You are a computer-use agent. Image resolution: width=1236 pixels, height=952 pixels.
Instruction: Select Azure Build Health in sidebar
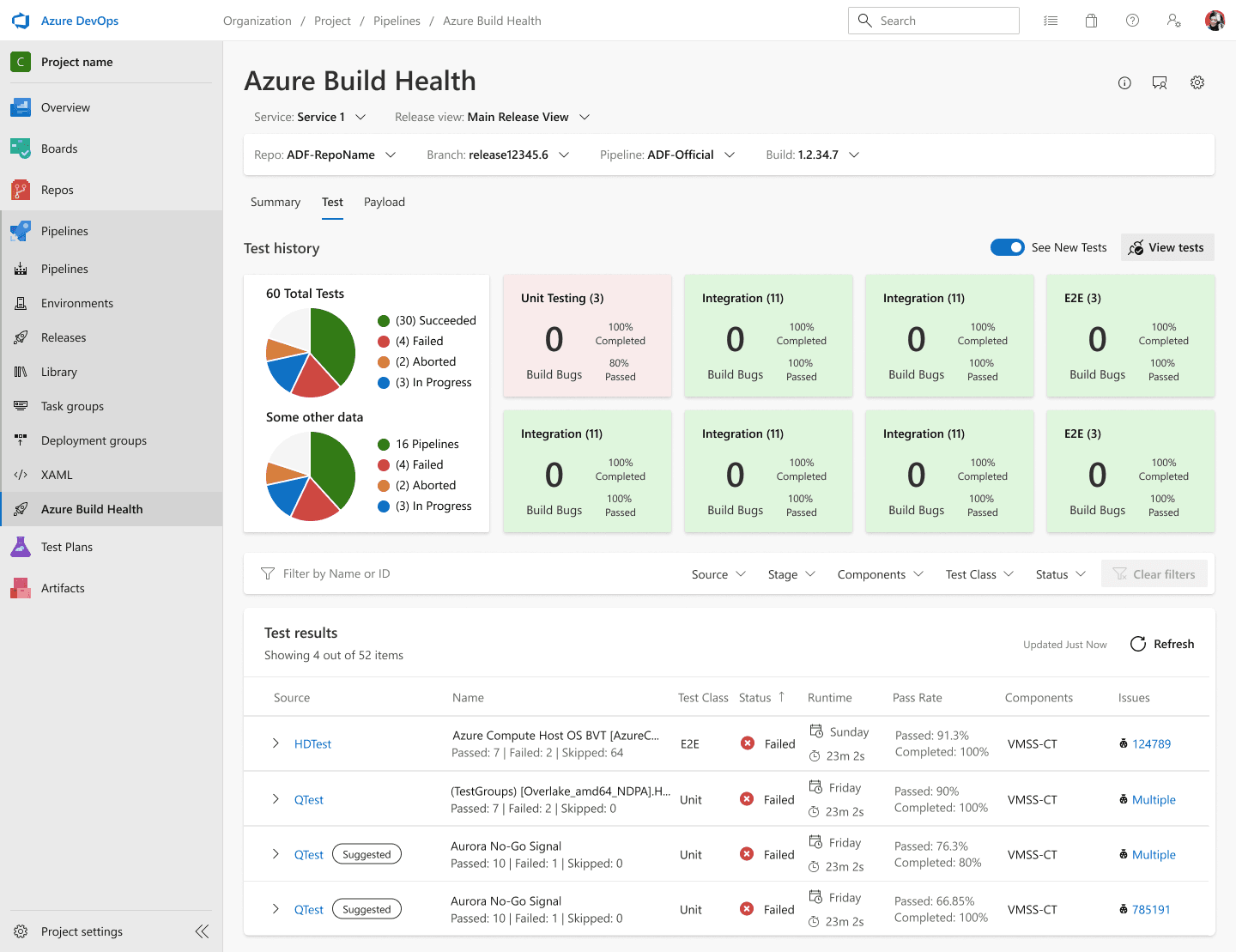pos(112,509)
